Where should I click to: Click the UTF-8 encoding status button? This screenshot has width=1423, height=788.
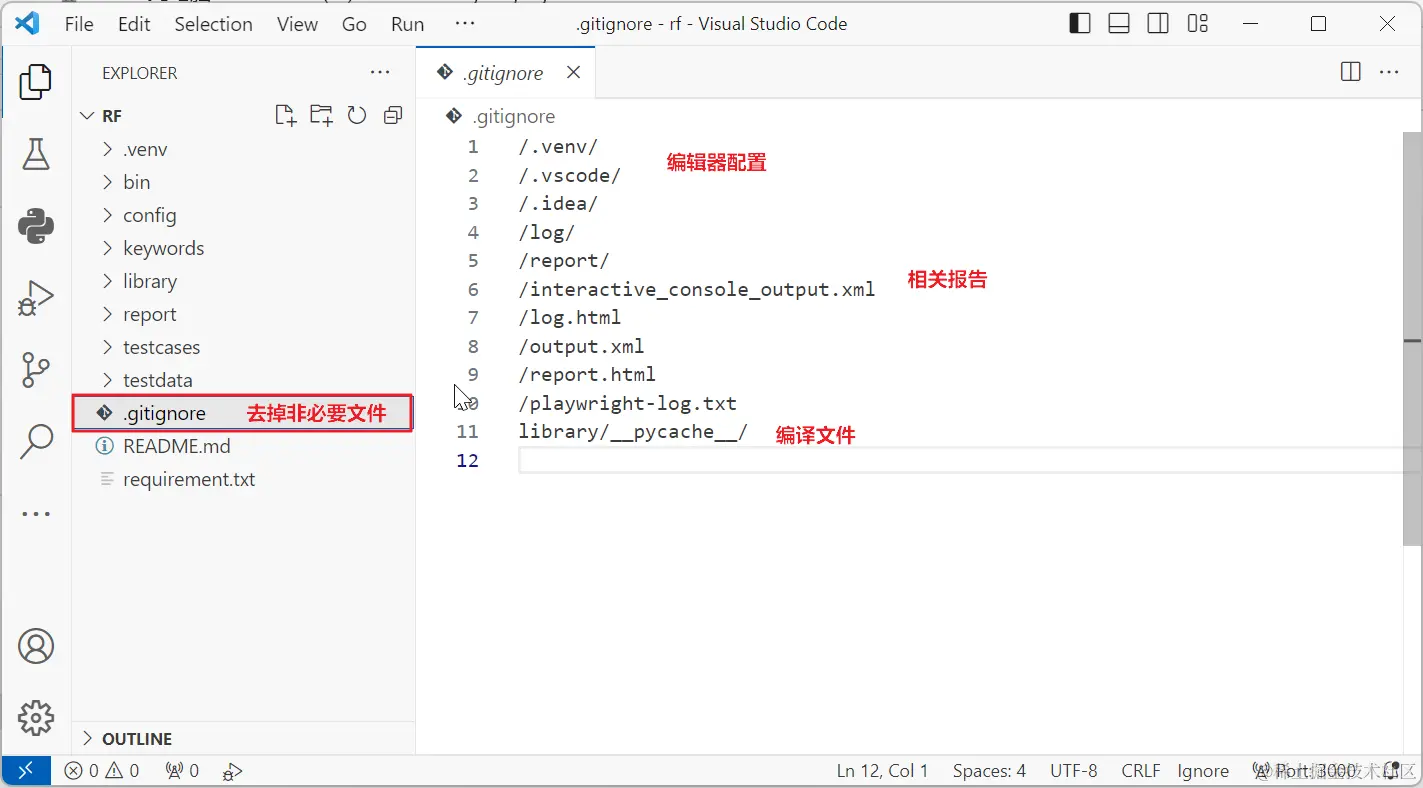[1073, 771]
